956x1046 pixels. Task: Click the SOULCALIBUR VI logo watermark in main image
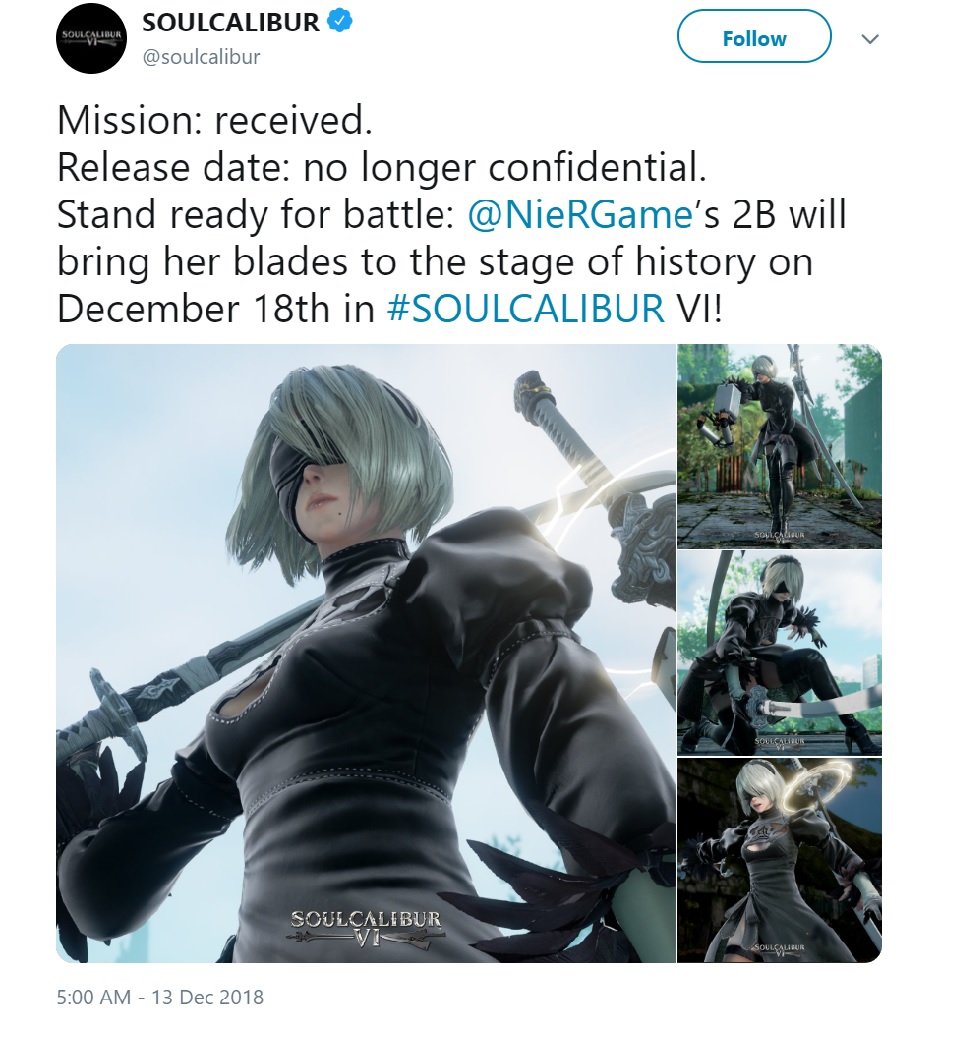pos(366,929)
